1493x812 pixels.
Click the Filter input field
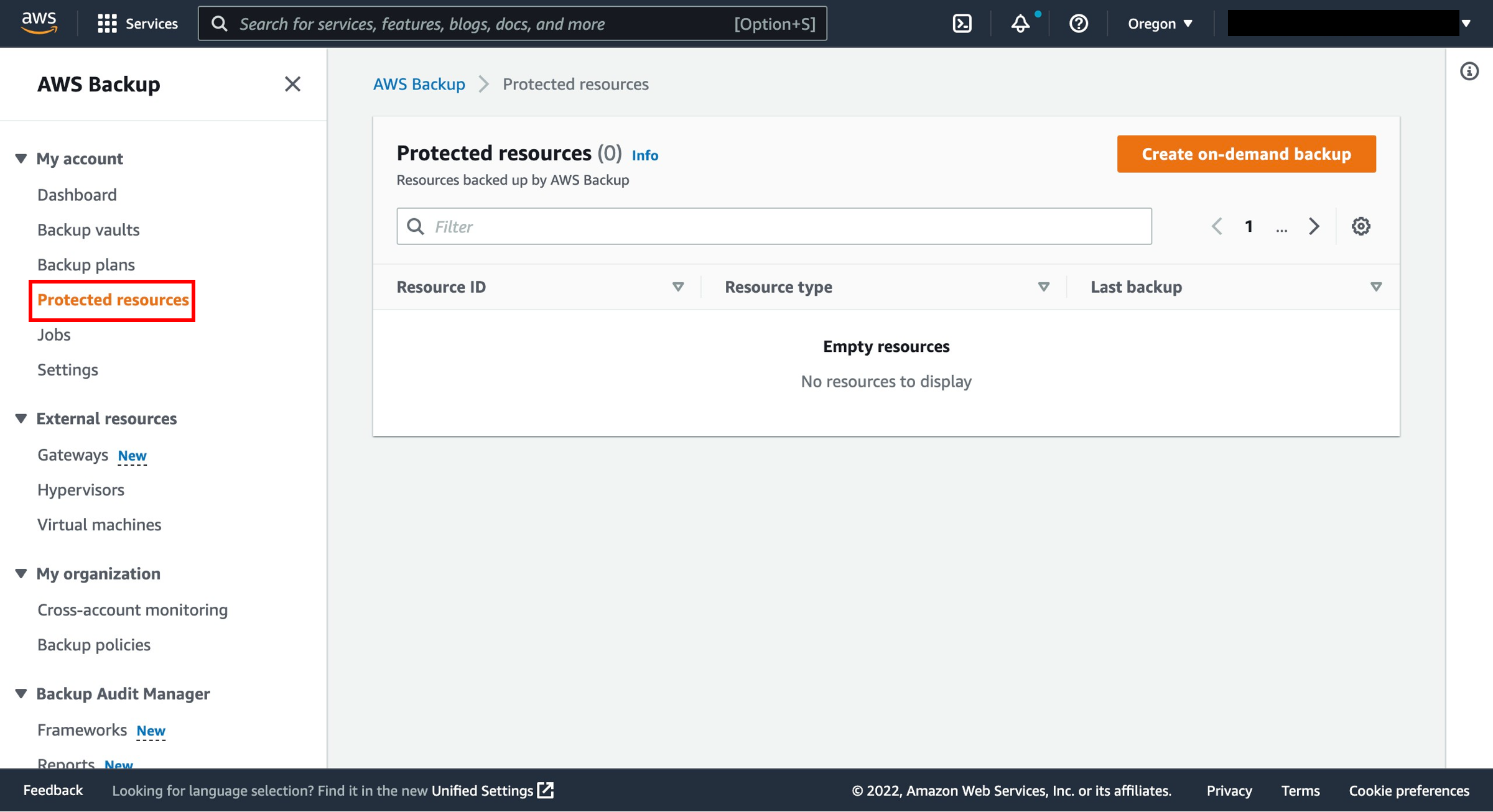pyautogui.click(x=774, y=226)
